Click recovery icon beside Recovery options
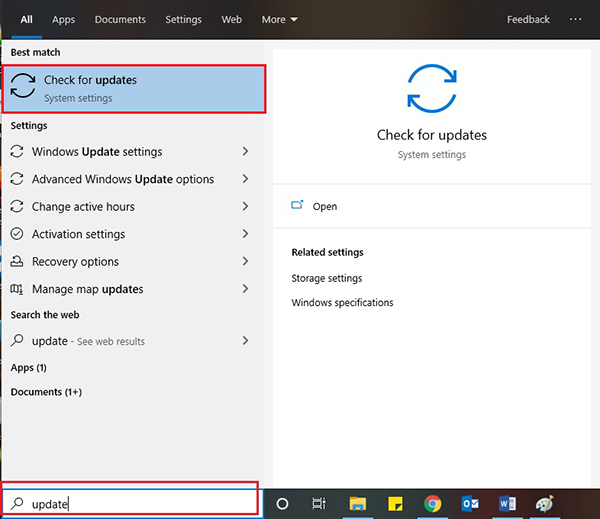This screenshot has width=600, height=519. pyautogui.click(x=17, y=261)
